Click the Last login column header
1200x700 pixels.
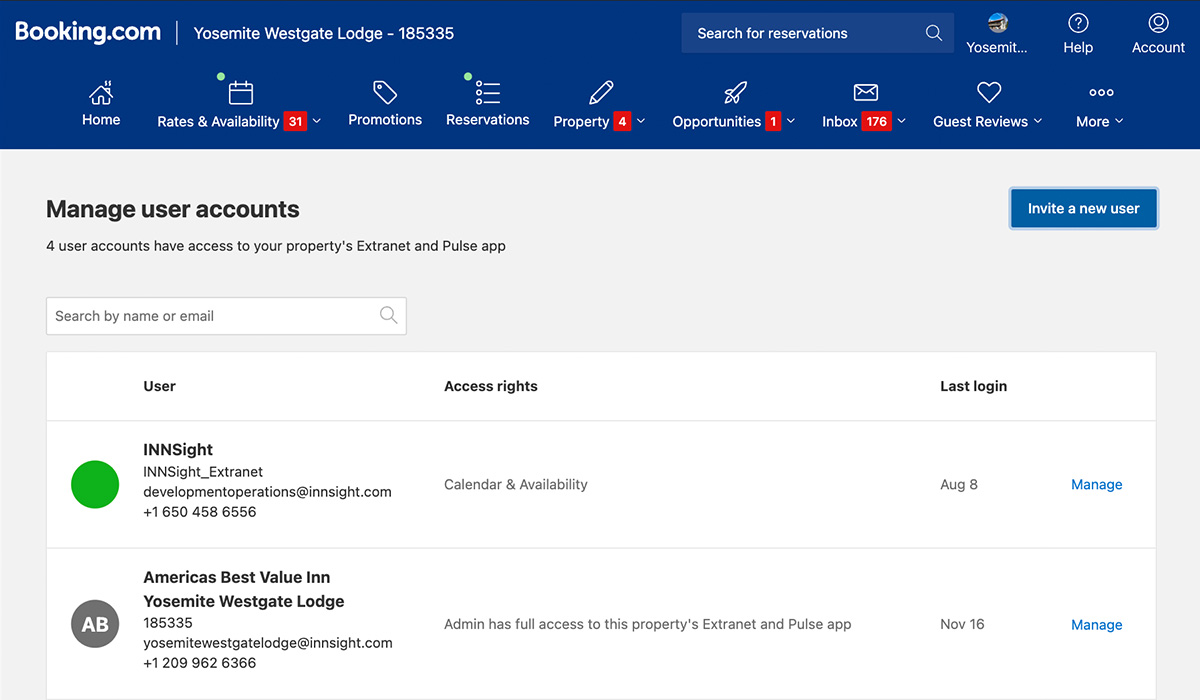[x=974, y=386]
